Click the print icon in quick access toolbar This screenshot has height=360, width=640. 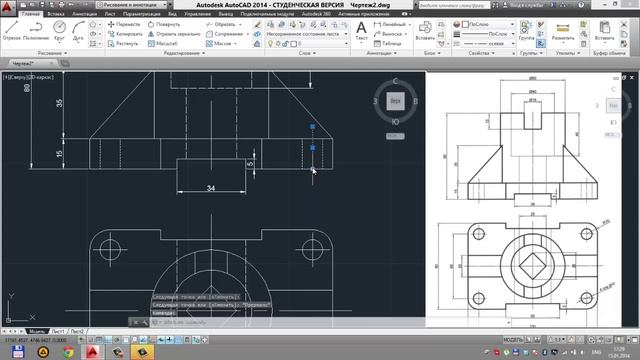61,5
